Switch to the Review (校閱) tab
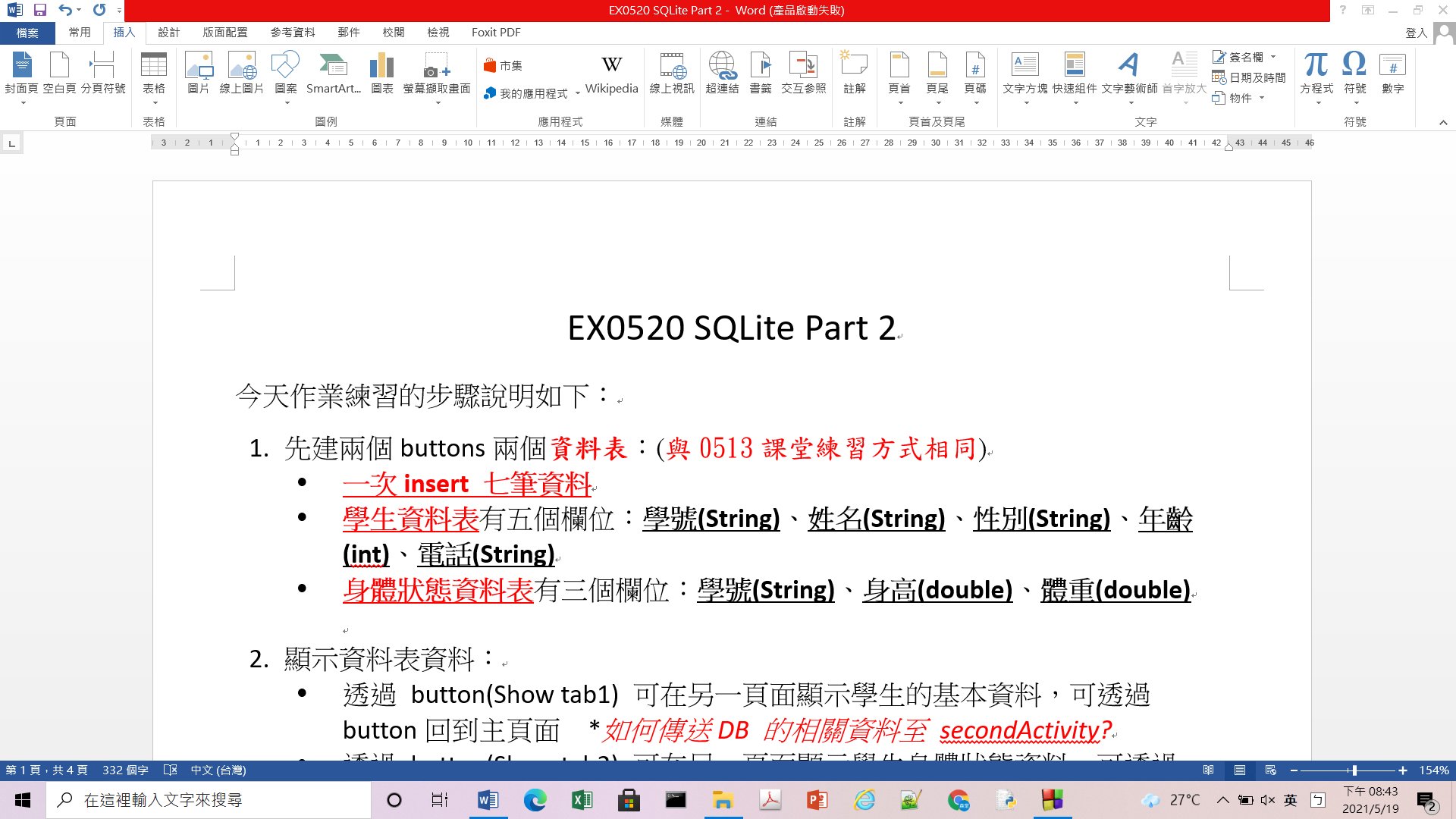 click(x=394, y=33)
